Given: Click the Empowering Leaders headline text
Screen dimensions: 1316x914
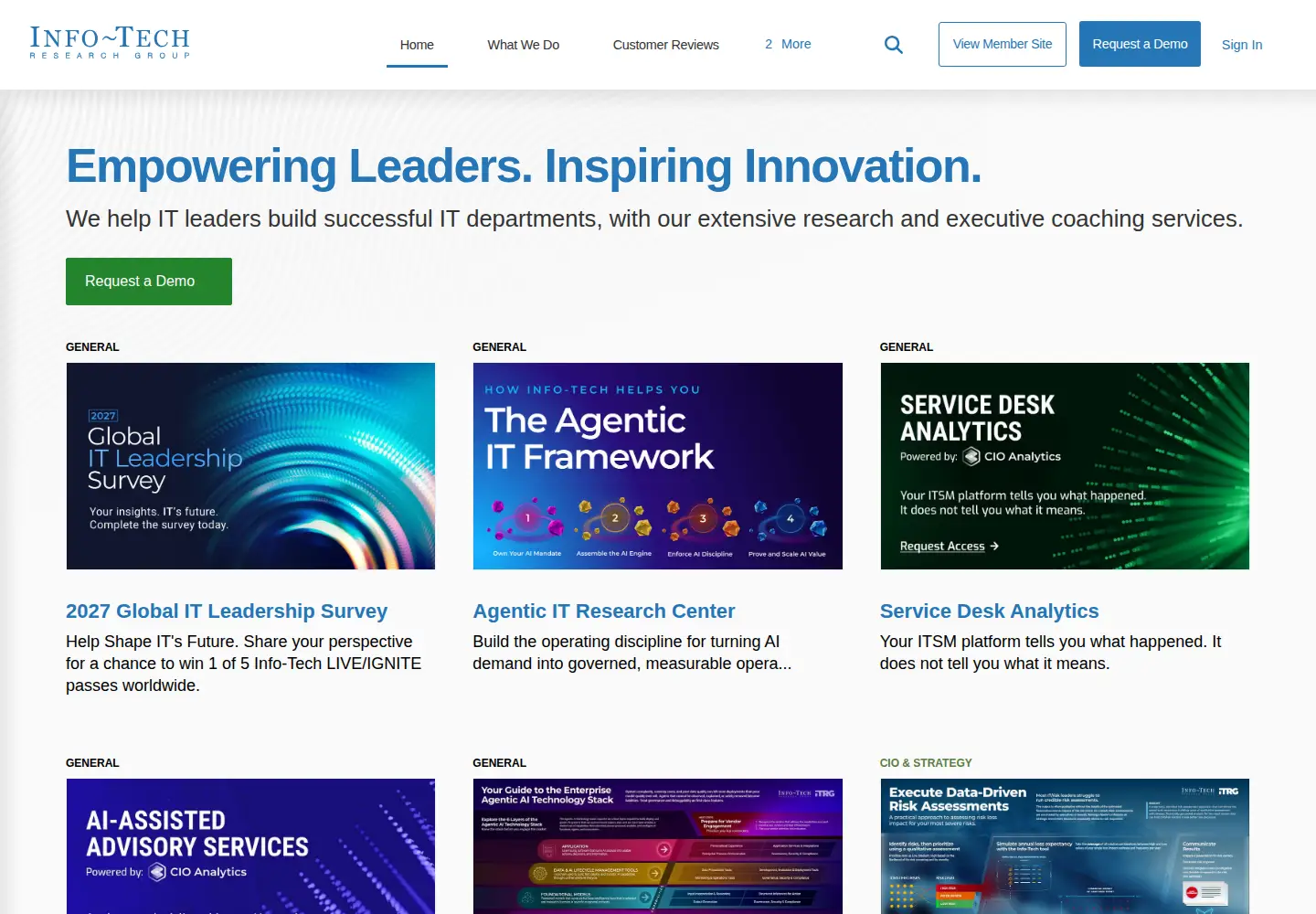Looking at the screenshot, I should pos(524,166).
